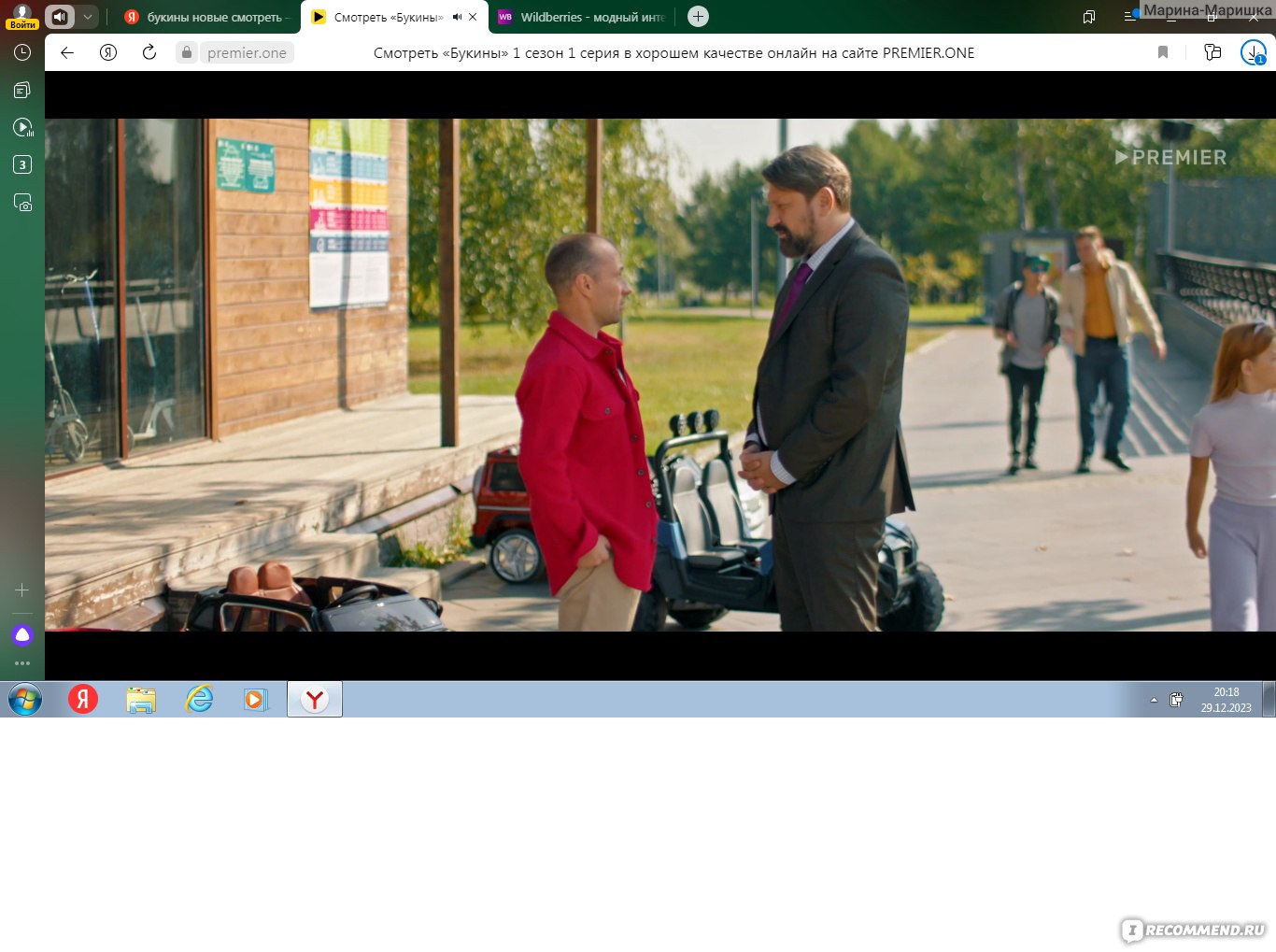Image resolution: width=1276 pixels, height=952 pixels.
Task: Restore down the browser window
Action: 1212,17
